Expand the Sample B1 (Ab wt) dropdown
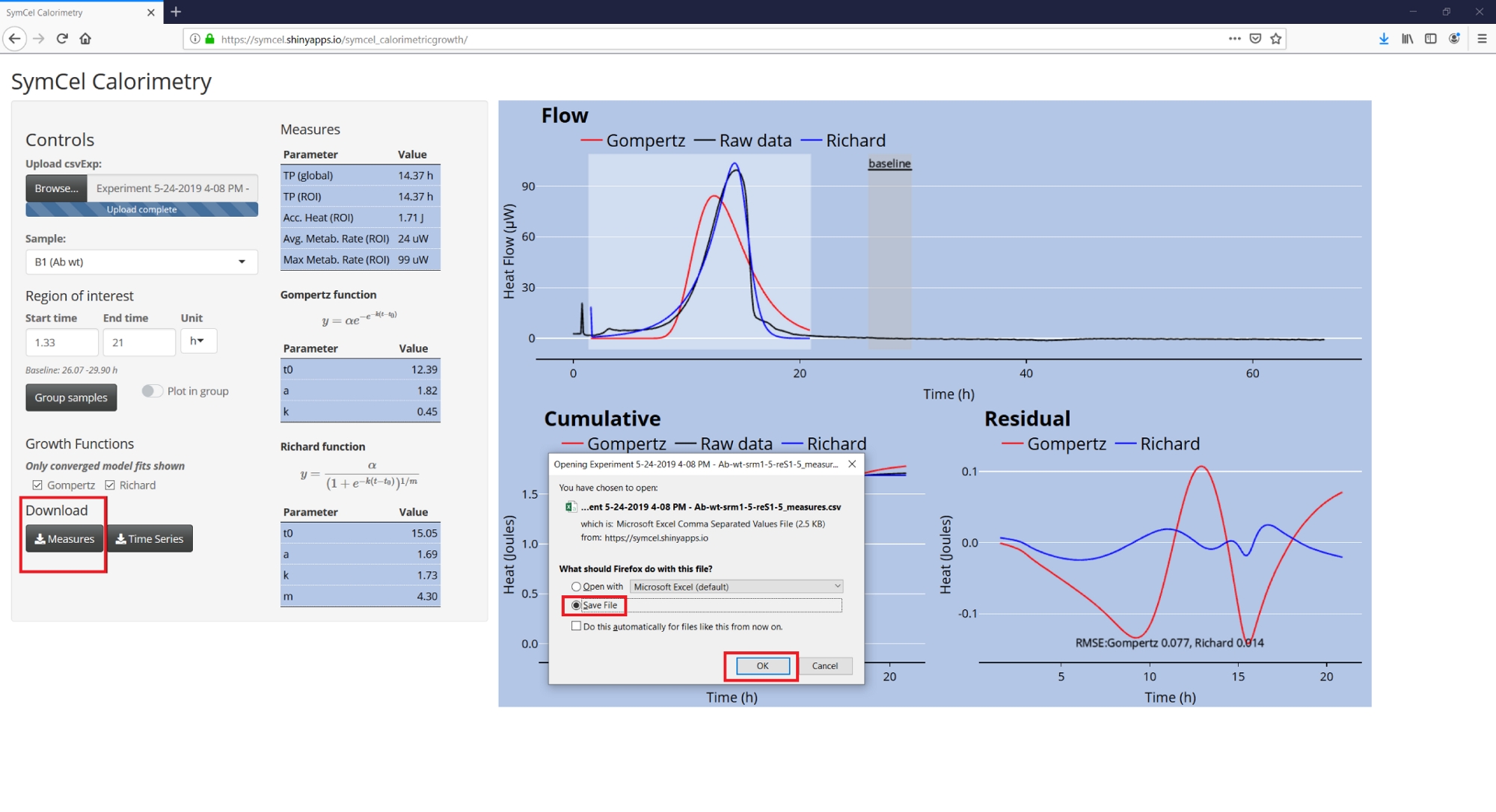 point(141,262)
